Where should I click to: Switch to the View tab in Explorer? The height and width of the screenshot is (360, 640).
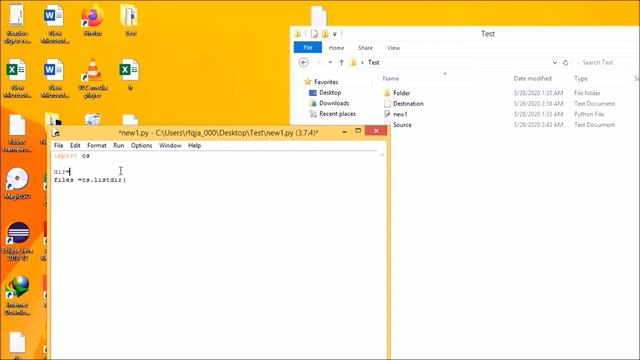pos(393,48)
